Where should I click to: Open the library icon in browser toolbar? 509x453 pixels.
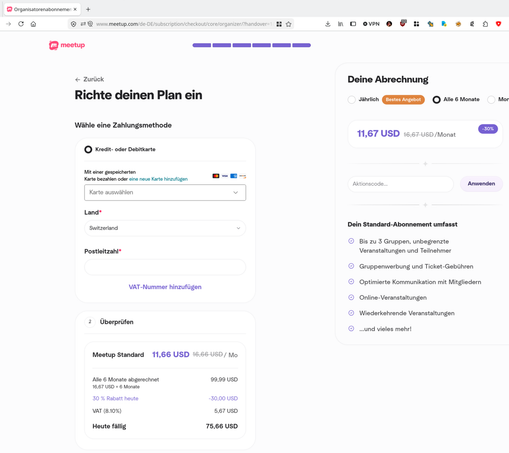(x=340, y=24)
